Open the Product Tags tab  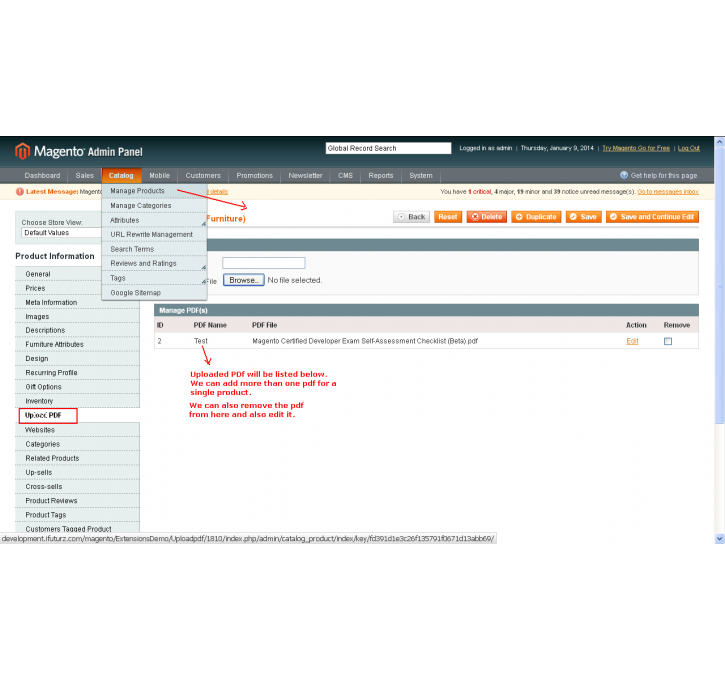tap(77, 515)
